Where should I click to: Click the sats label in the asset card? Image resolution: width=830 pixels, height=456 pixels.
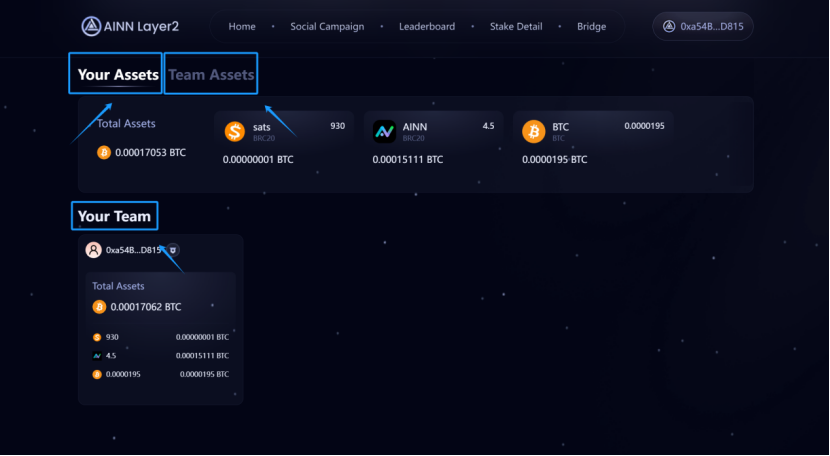click(x=261, y=127)
